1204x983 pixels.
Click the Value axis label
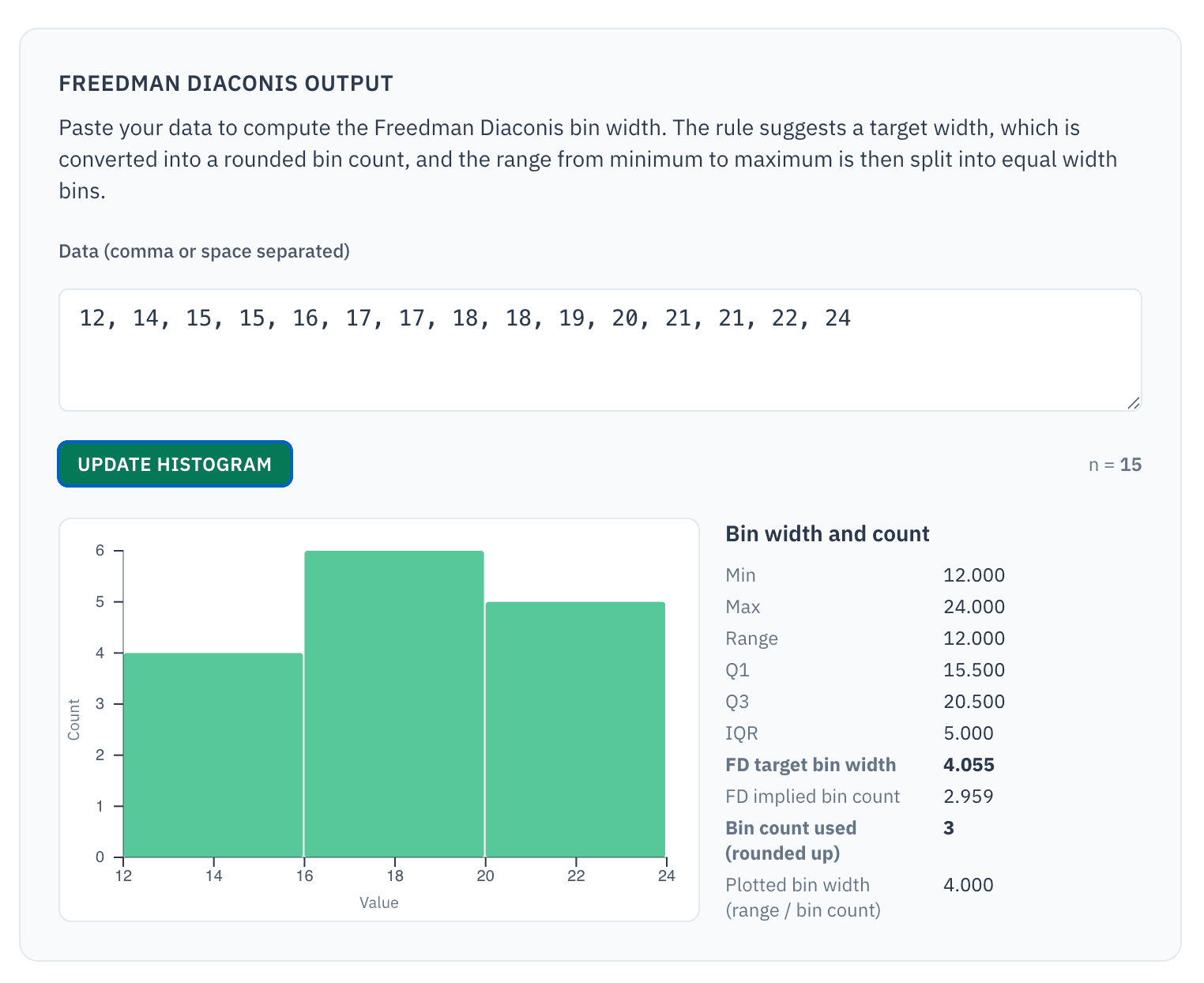379,902
